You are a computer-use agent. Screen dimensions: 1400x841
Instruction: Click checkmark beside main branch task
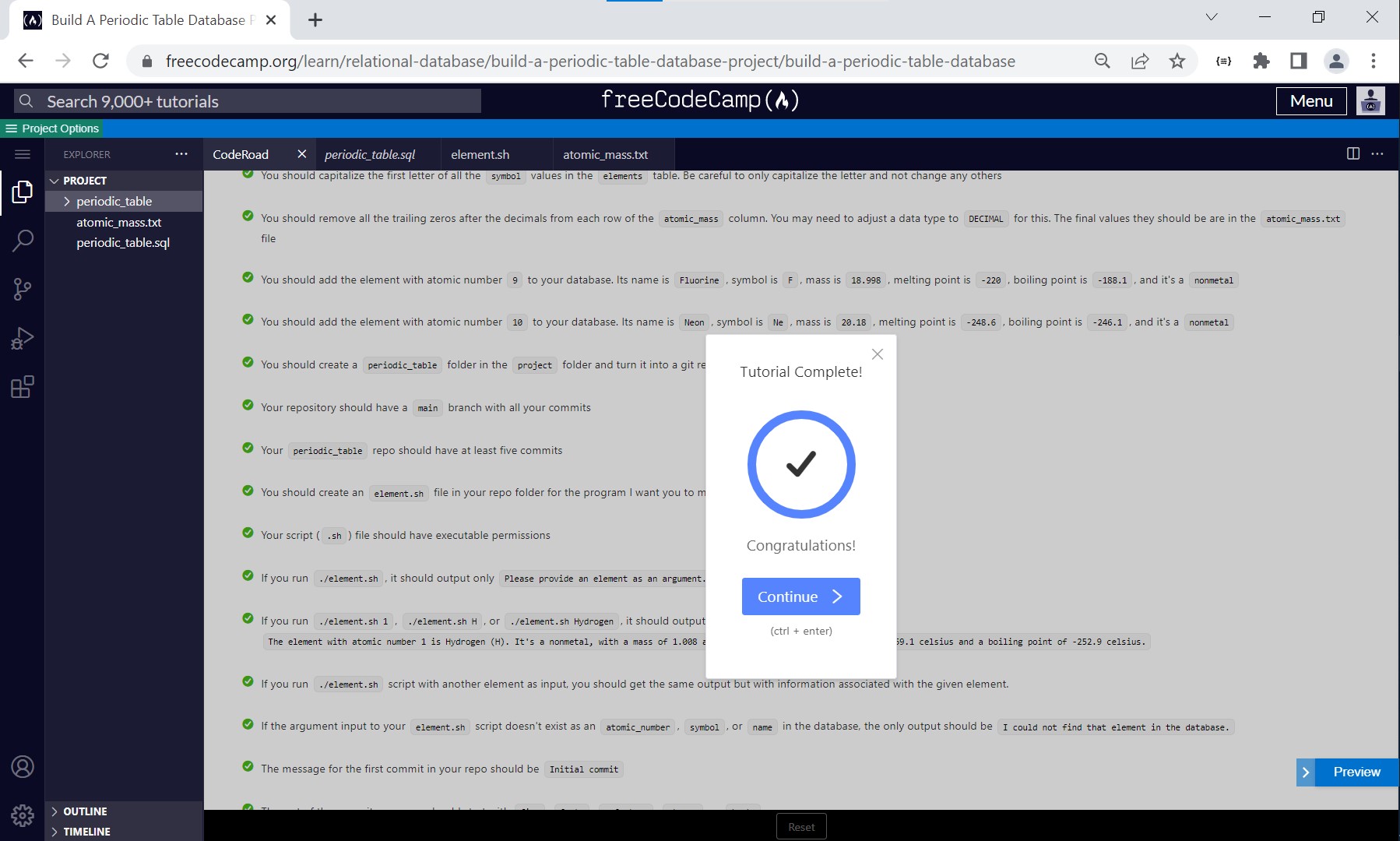tap(248, 405)
